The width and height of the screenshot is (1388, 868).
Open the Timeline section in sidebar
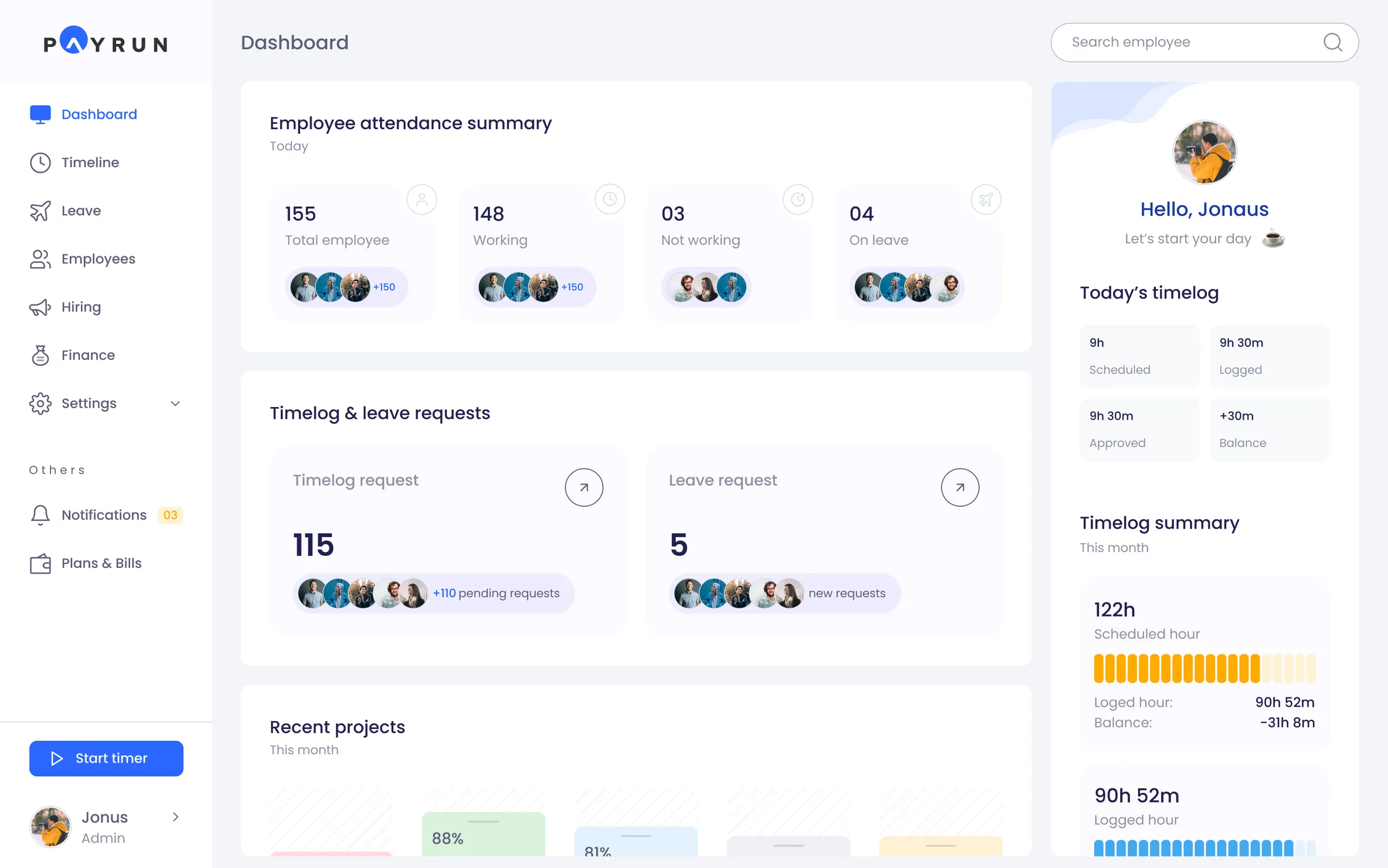pos(90,162)
